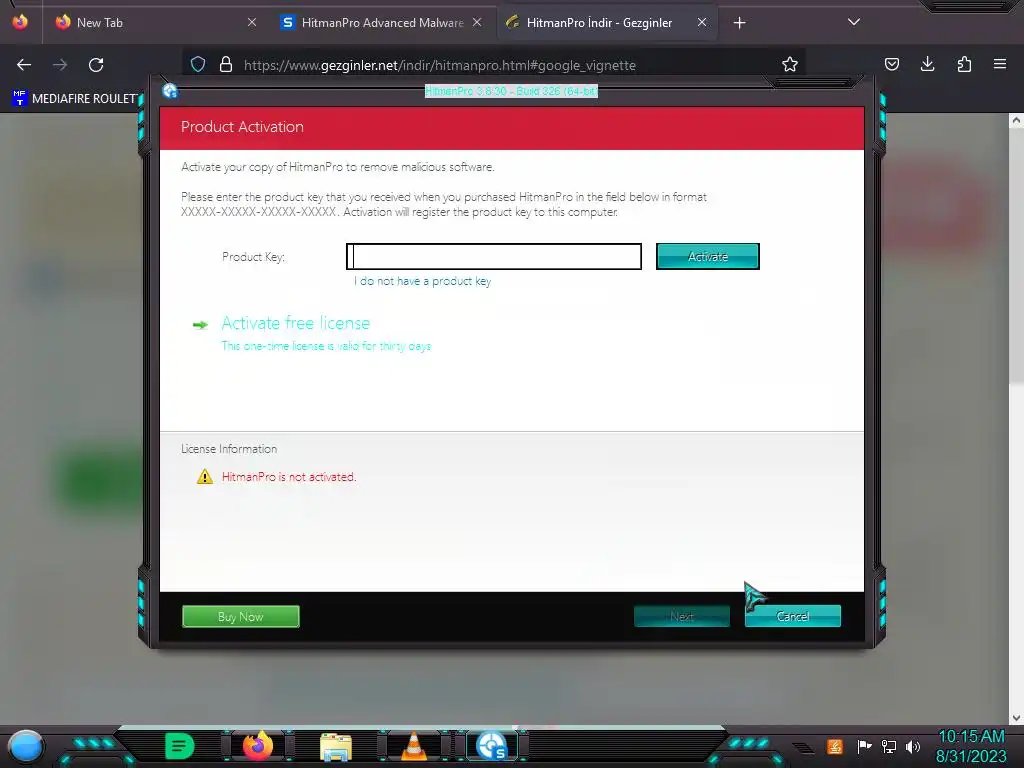
Task: Save page to Pocket
Action: pyautogui.click(x=892, y=64)
